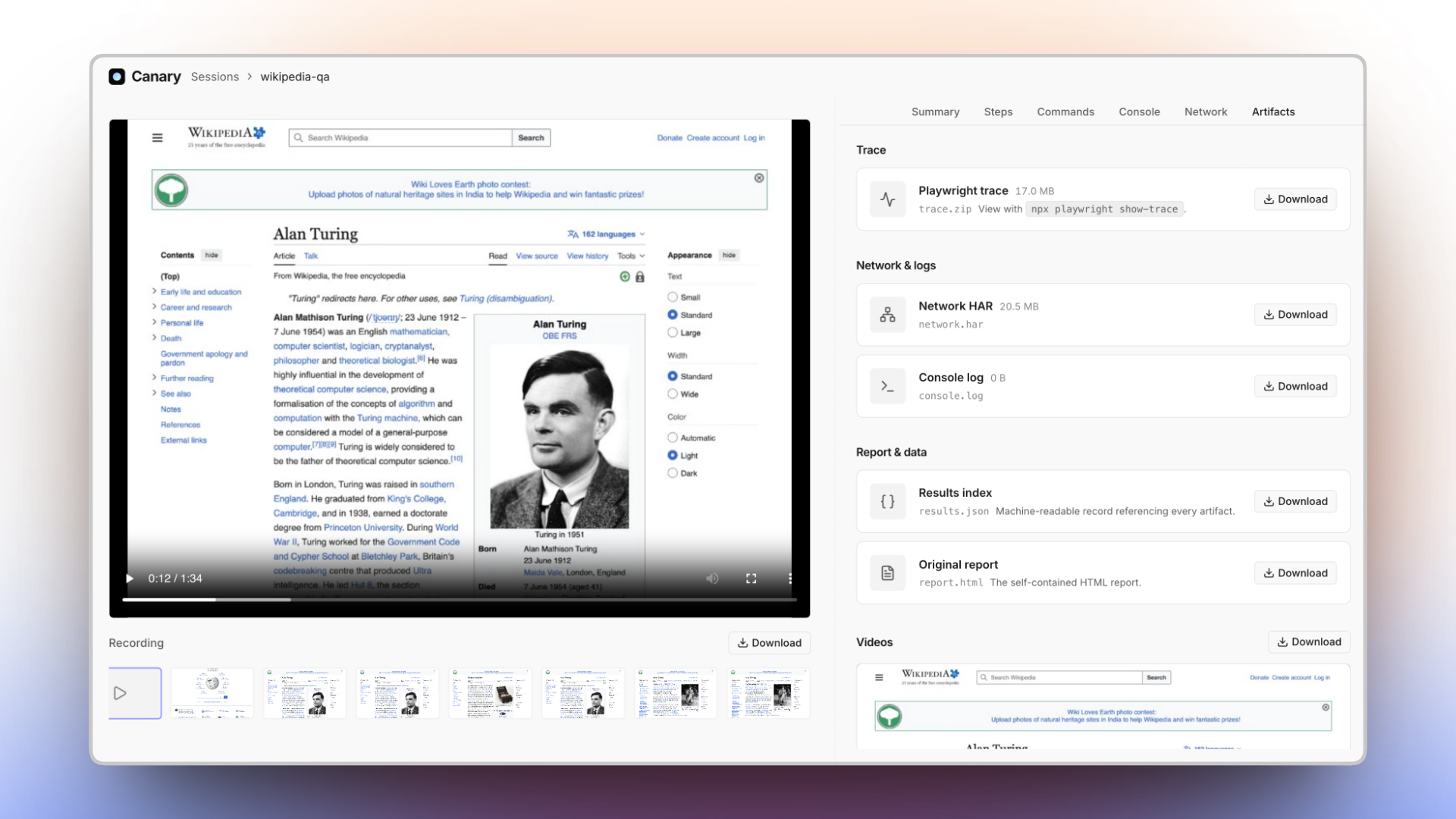Hide the Appearance panel

(x=729, y=255)
